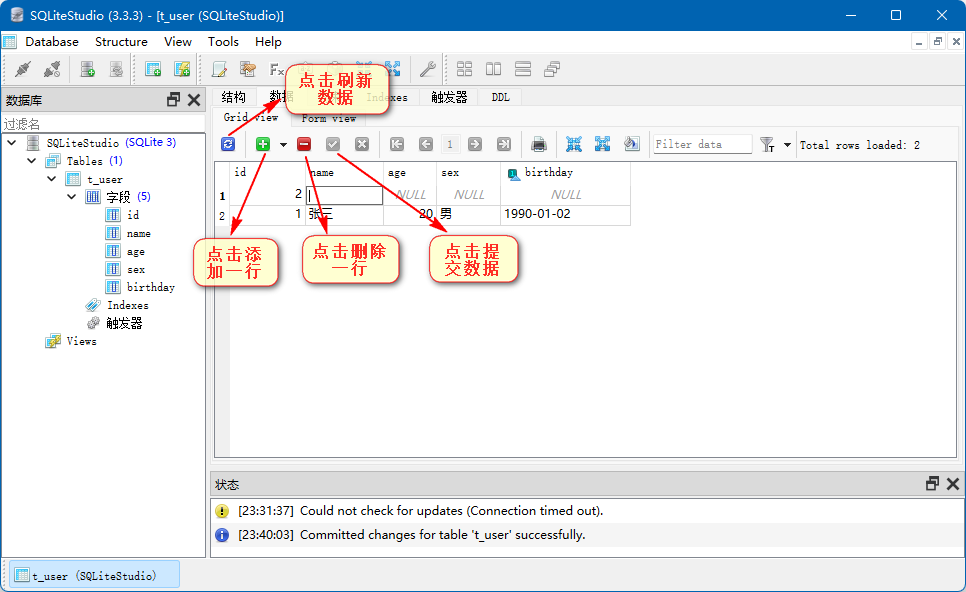The image size is (966, 592).
Task: Select the Views tree node
Action: click(x=81, y=341)
